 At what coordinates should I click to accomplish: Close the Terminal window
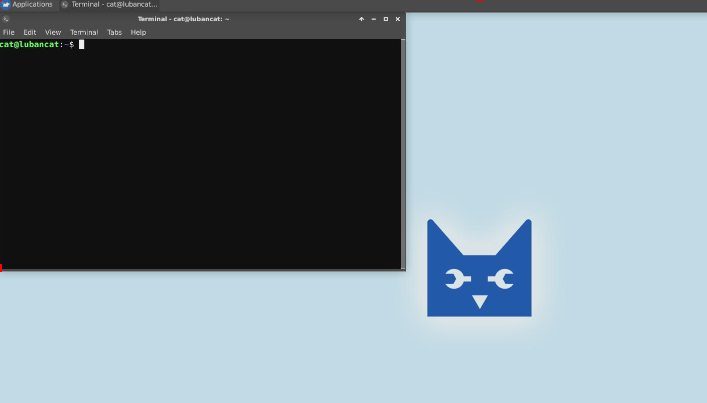tap(398, 19)
